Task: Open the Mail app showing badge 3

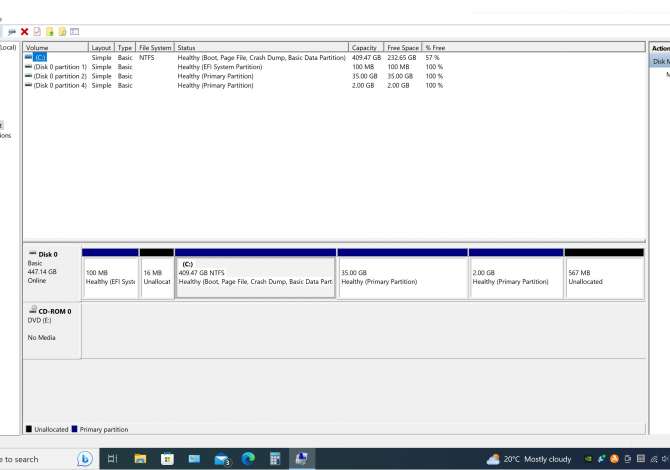Action: click(x=222, y=459)
